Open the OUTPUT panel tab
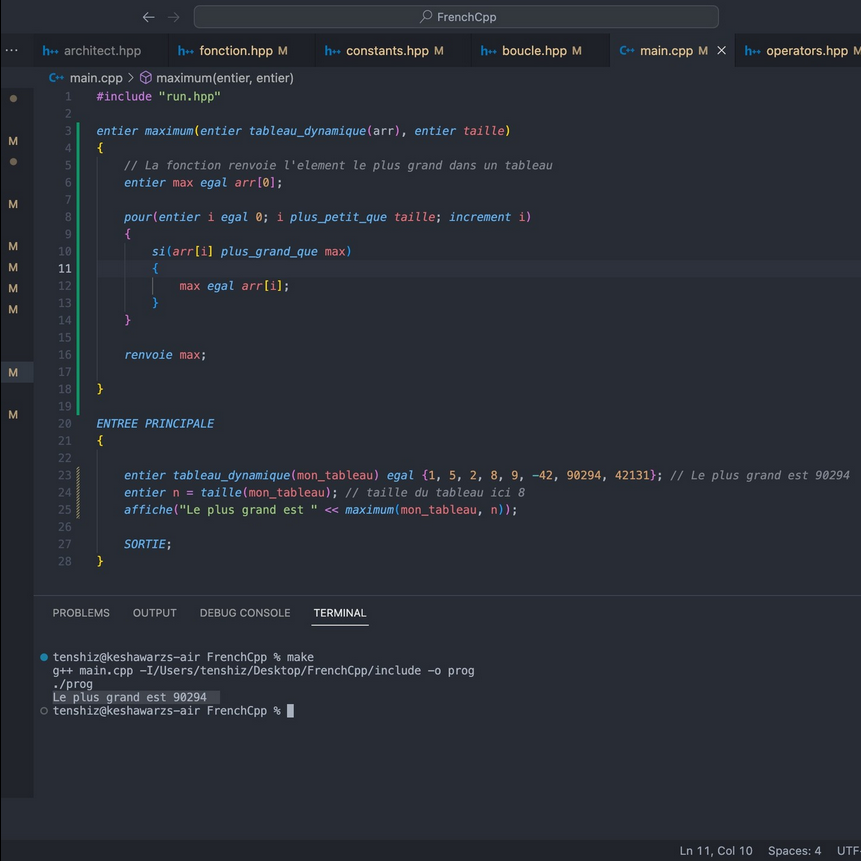861x861 pixels. [155, 613]
